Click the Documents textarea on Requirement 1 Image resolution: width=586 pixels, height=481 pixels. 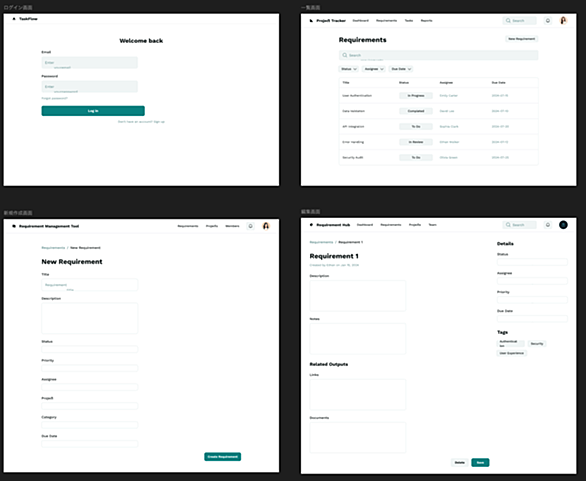coord(358,438)
